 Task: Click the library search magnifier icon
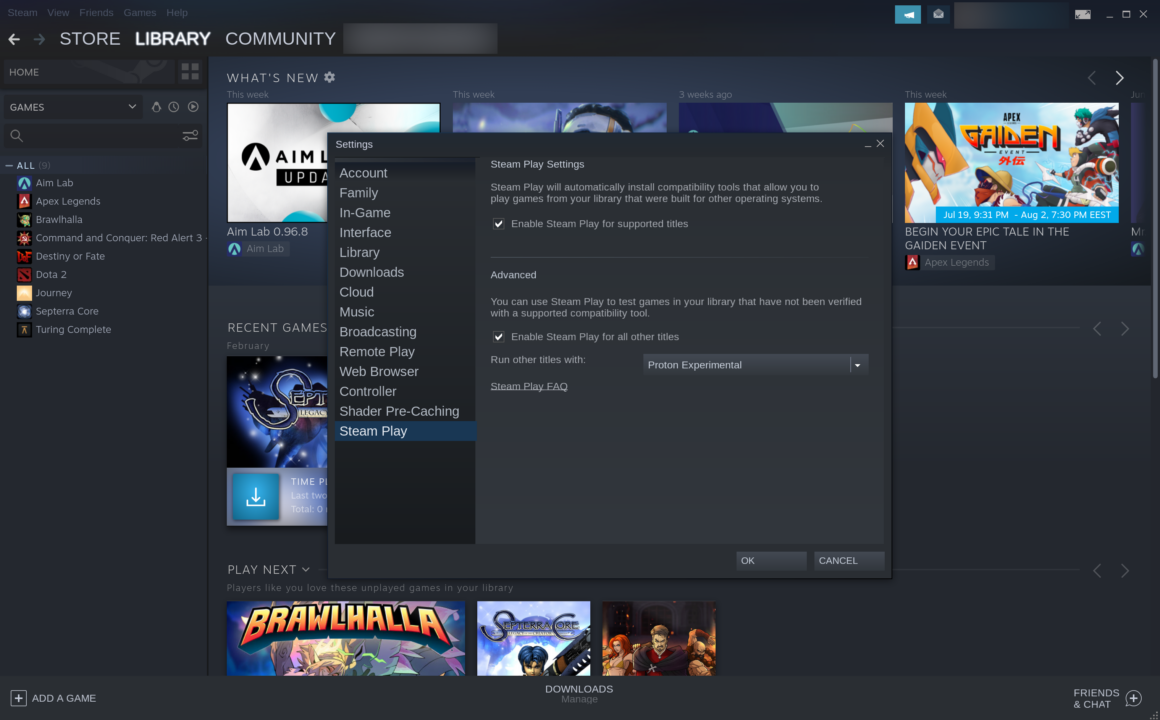(15, 135)
